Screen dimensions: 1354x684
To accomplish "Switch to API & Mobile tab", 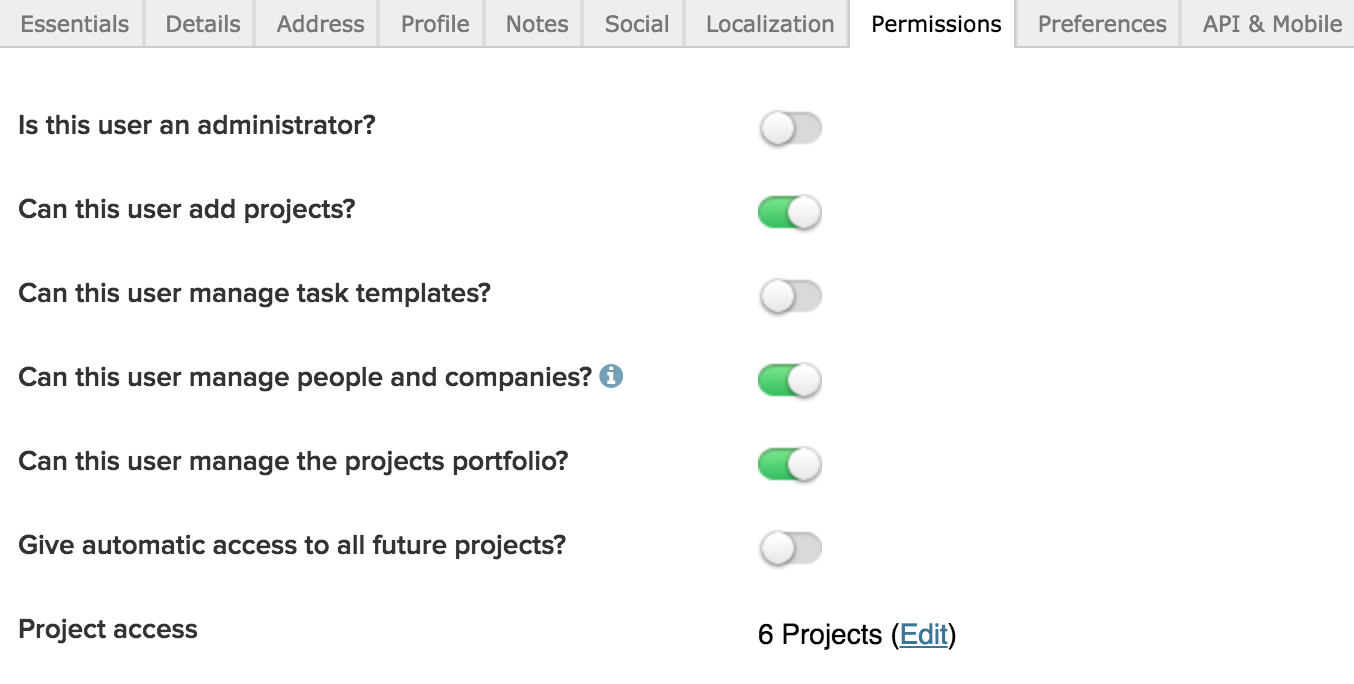I will [1272, 24].
